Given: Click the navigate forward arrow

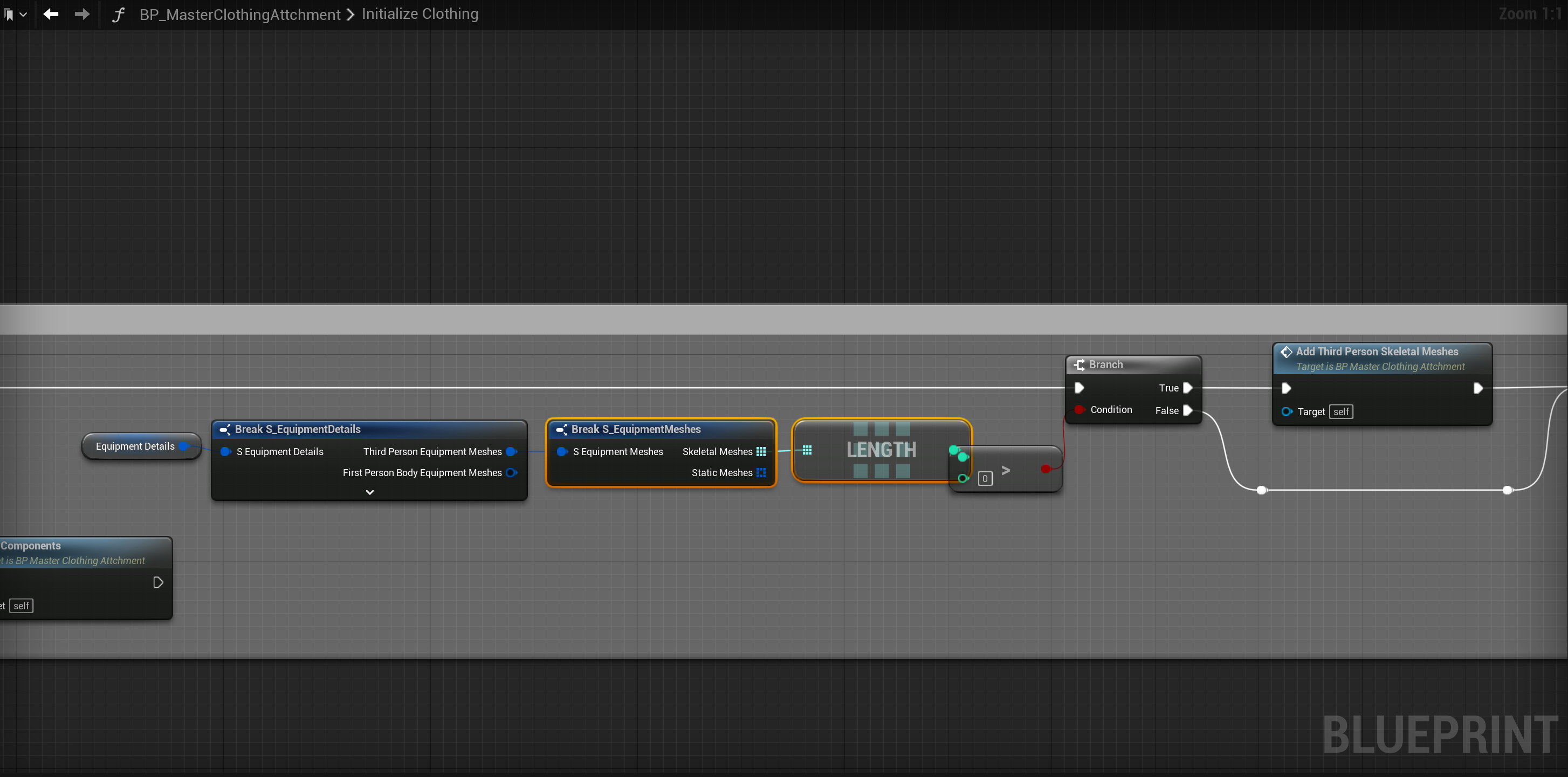Looking at the screenshot, I should tap(81, 13).
